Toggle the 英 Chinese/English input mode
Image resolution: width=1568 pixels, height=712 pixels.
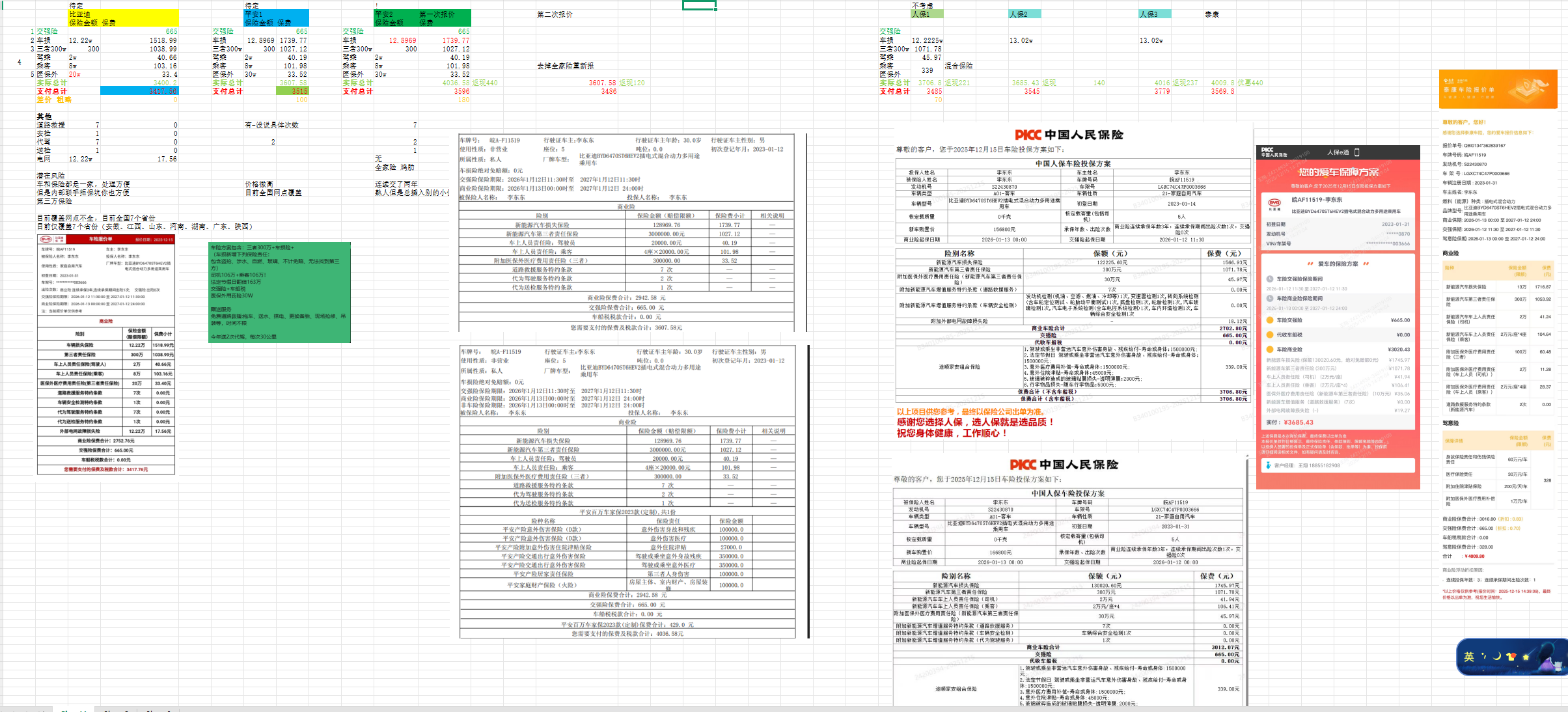(x=1469, y=657)
